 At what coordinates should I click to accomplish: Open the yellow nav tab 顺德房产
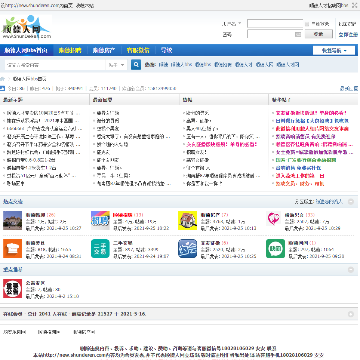click(x=104, y=50)
